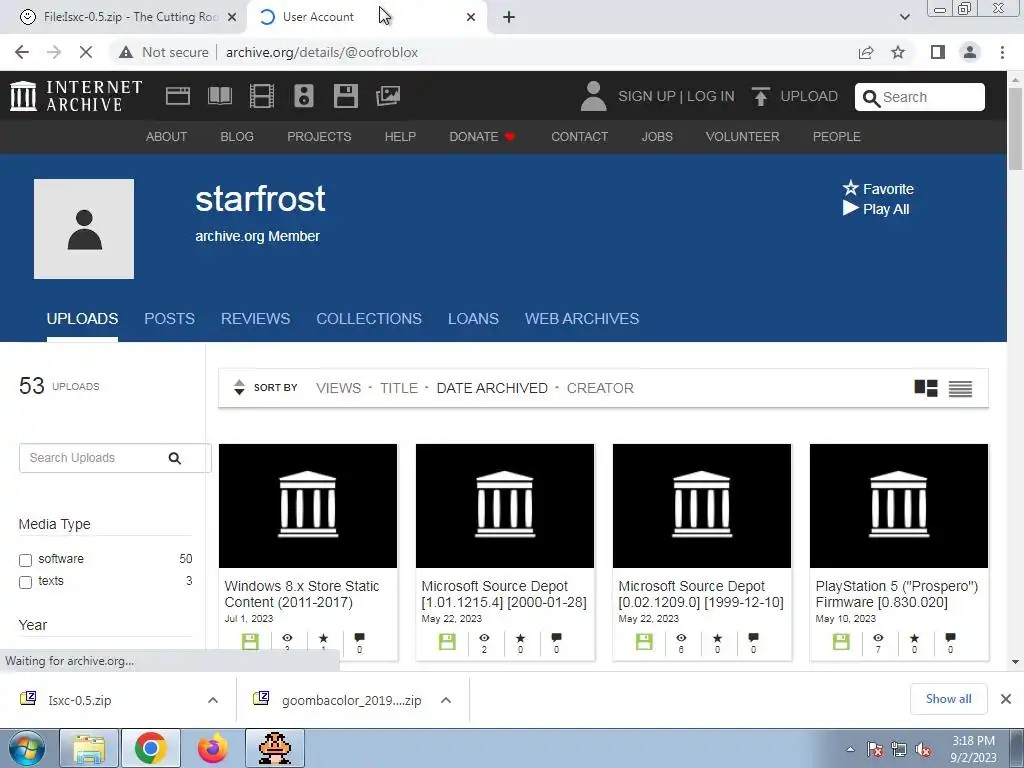
Task: Open the Audio speaker icon
Action: (304, 96)
